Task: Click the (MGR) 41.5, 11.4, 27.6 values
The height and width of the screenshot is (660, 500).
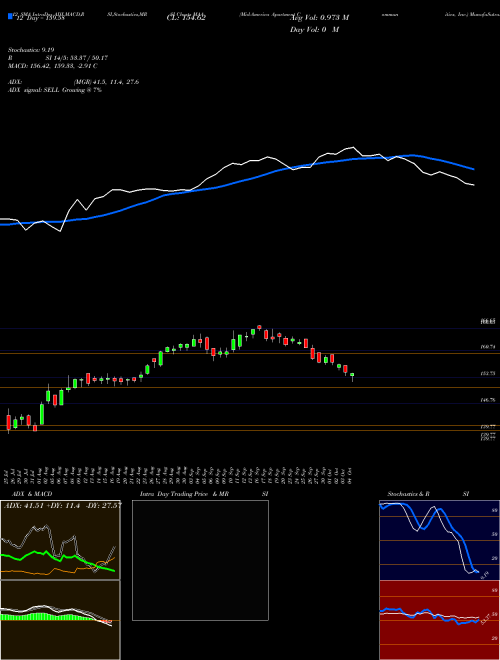Action: click(106, 82)
